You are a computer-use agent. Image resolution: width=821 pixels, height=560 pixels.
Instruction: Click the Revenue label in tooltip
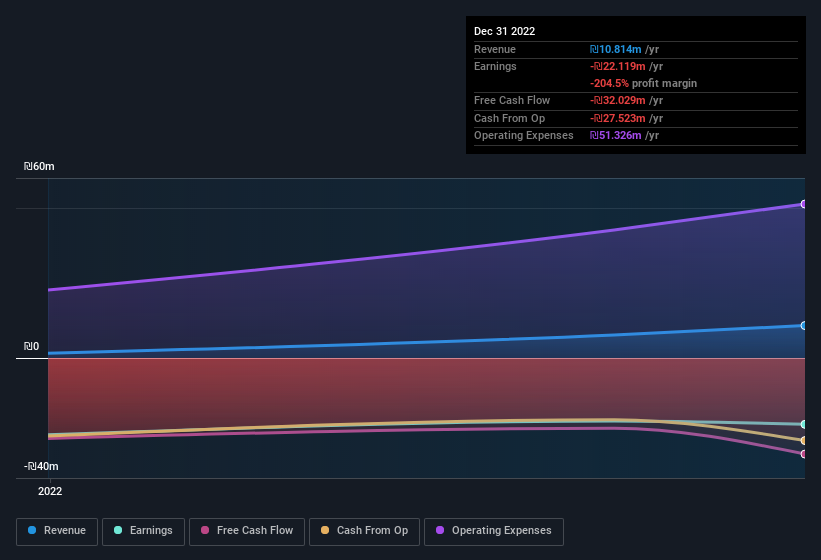pyautogui.click(x=495, y=49)
